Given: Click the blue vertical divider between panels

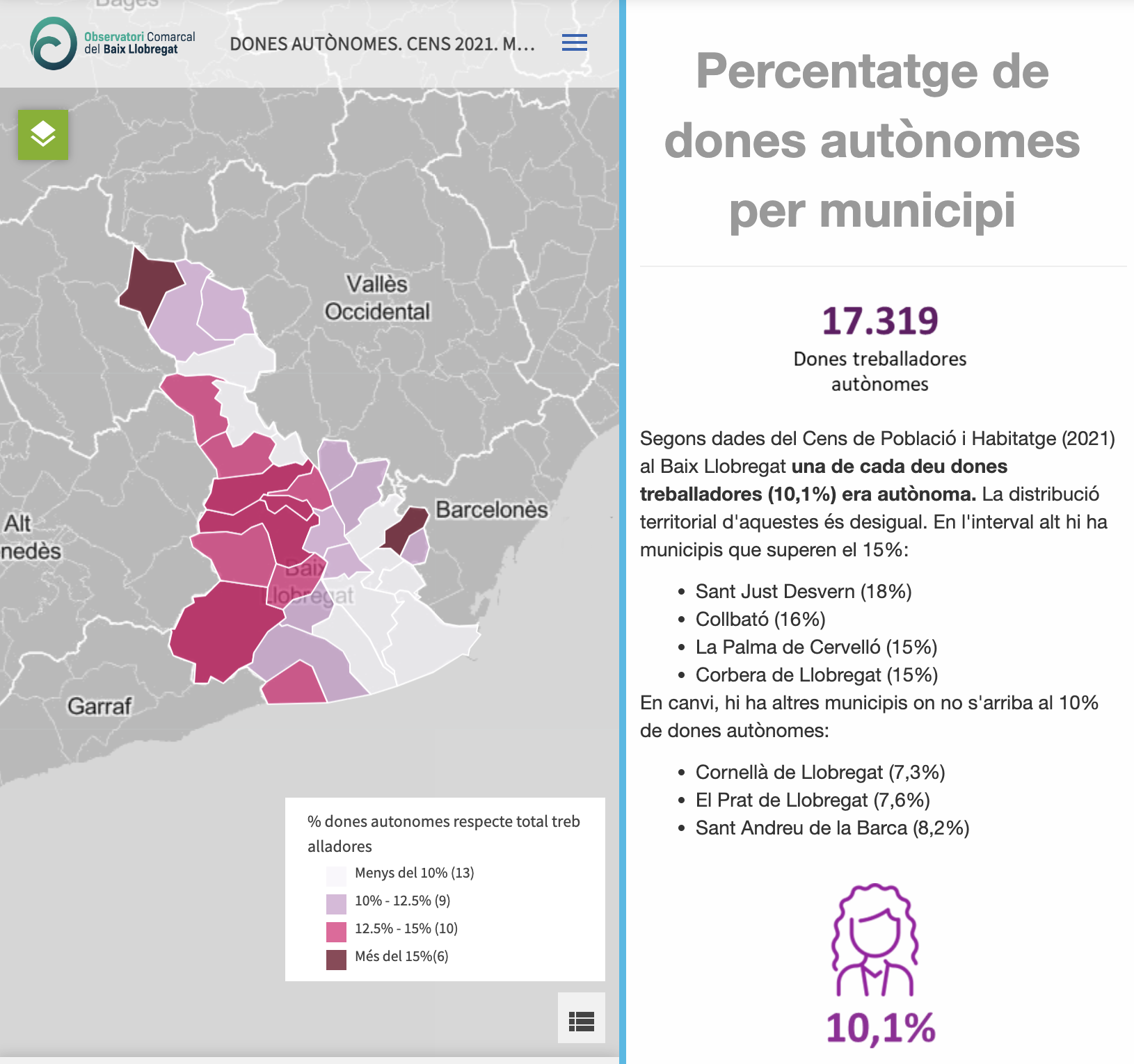Looking at the screenshot, I should point(622,532).
